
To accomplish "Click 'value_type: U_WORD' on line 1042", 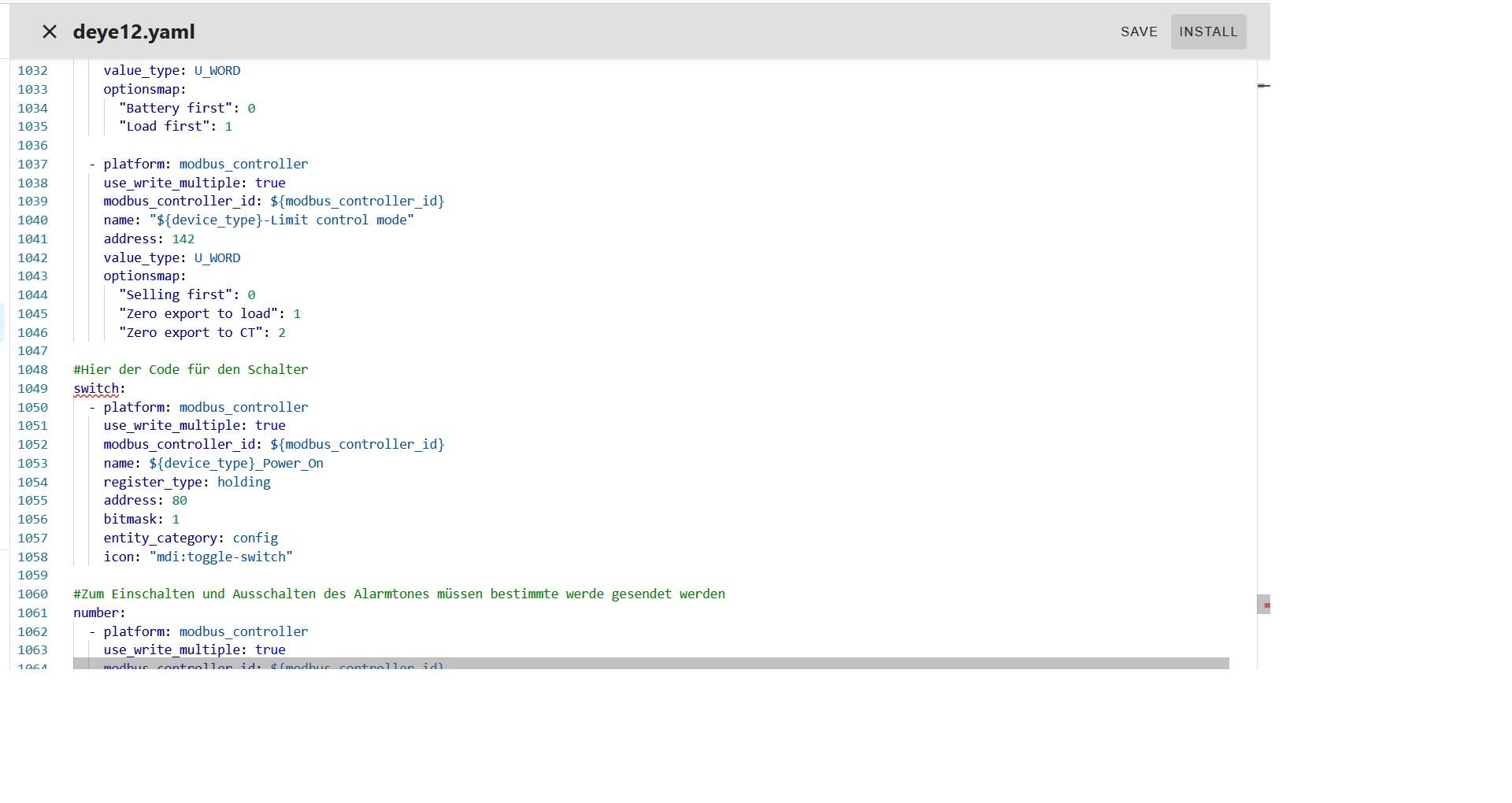I will (x=172, y=257).
